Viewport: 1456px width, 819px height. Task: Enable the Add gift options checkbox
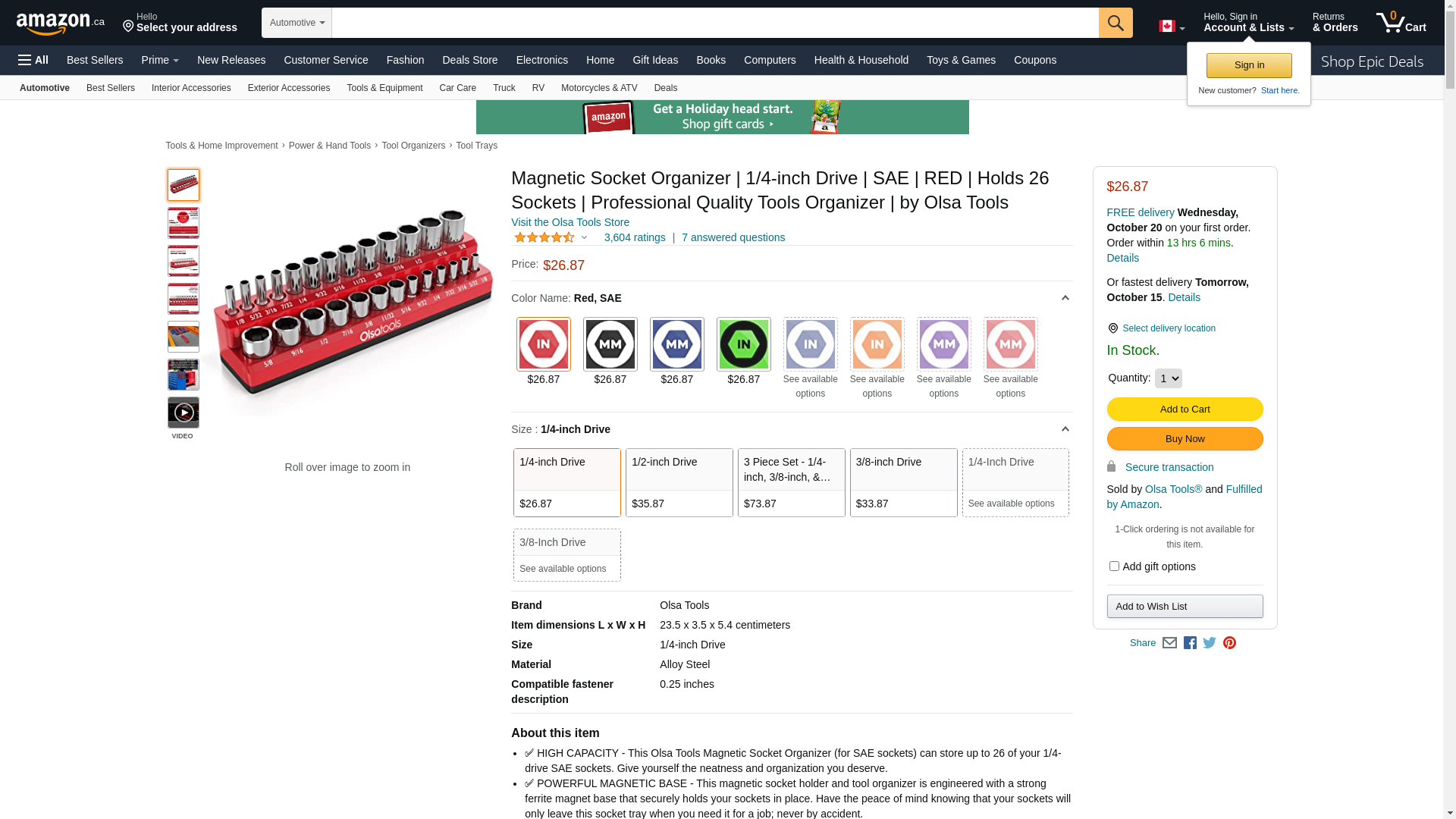1114,566
